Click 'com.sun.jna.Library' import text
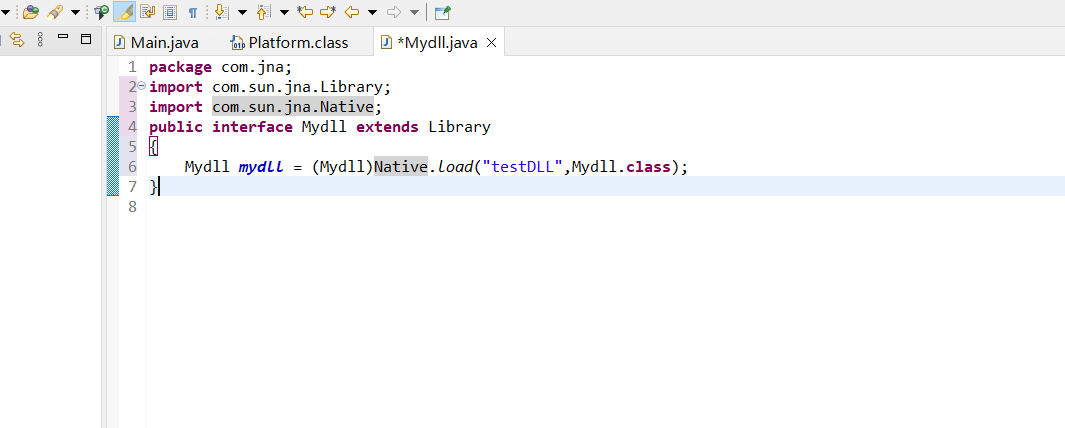Screen dimensions: 1065x428 click(x=297, y=87)
